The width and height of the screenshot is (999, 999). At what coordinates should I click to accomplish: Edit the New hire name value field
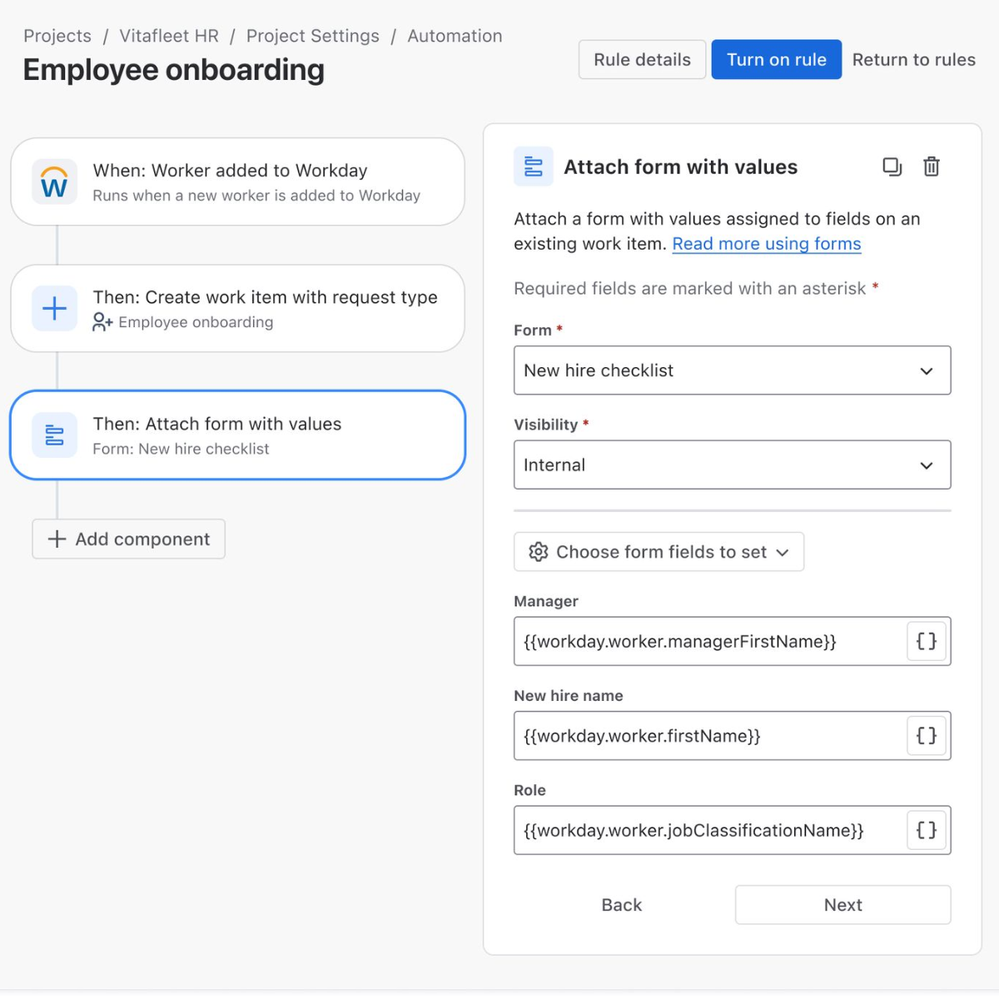[x=700, y=735]
